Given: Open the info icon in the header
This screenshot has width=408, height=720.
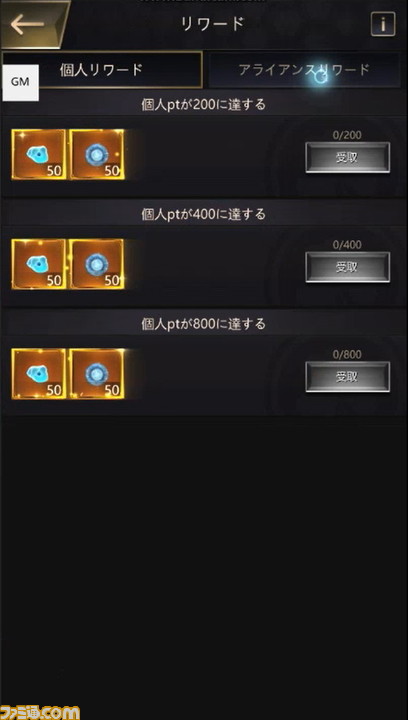Looking at the screenshot, I should [383, 24].
